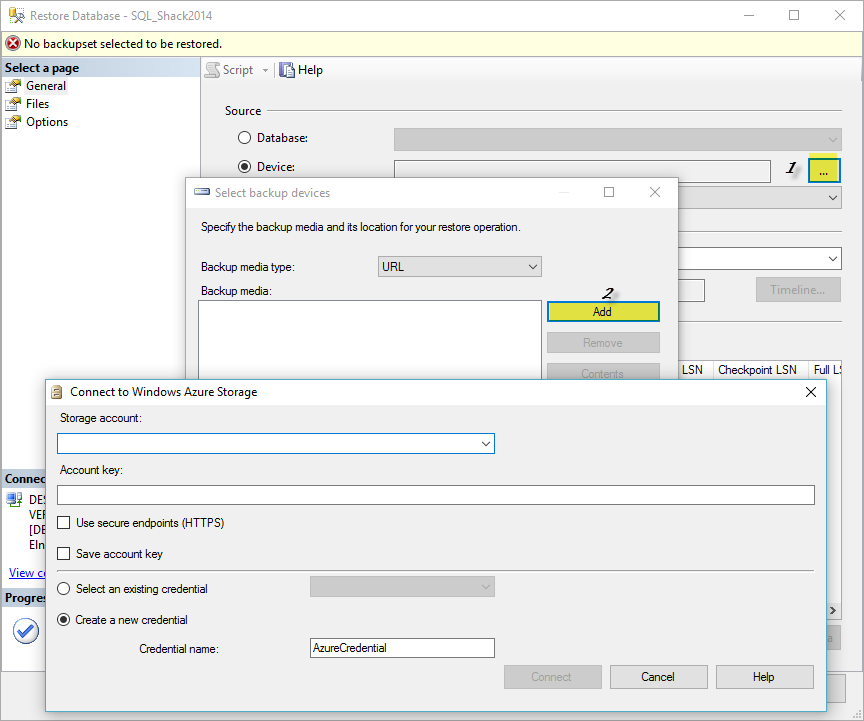Click the Contents button
Viewport: 864px width, 721px height.
603,372
